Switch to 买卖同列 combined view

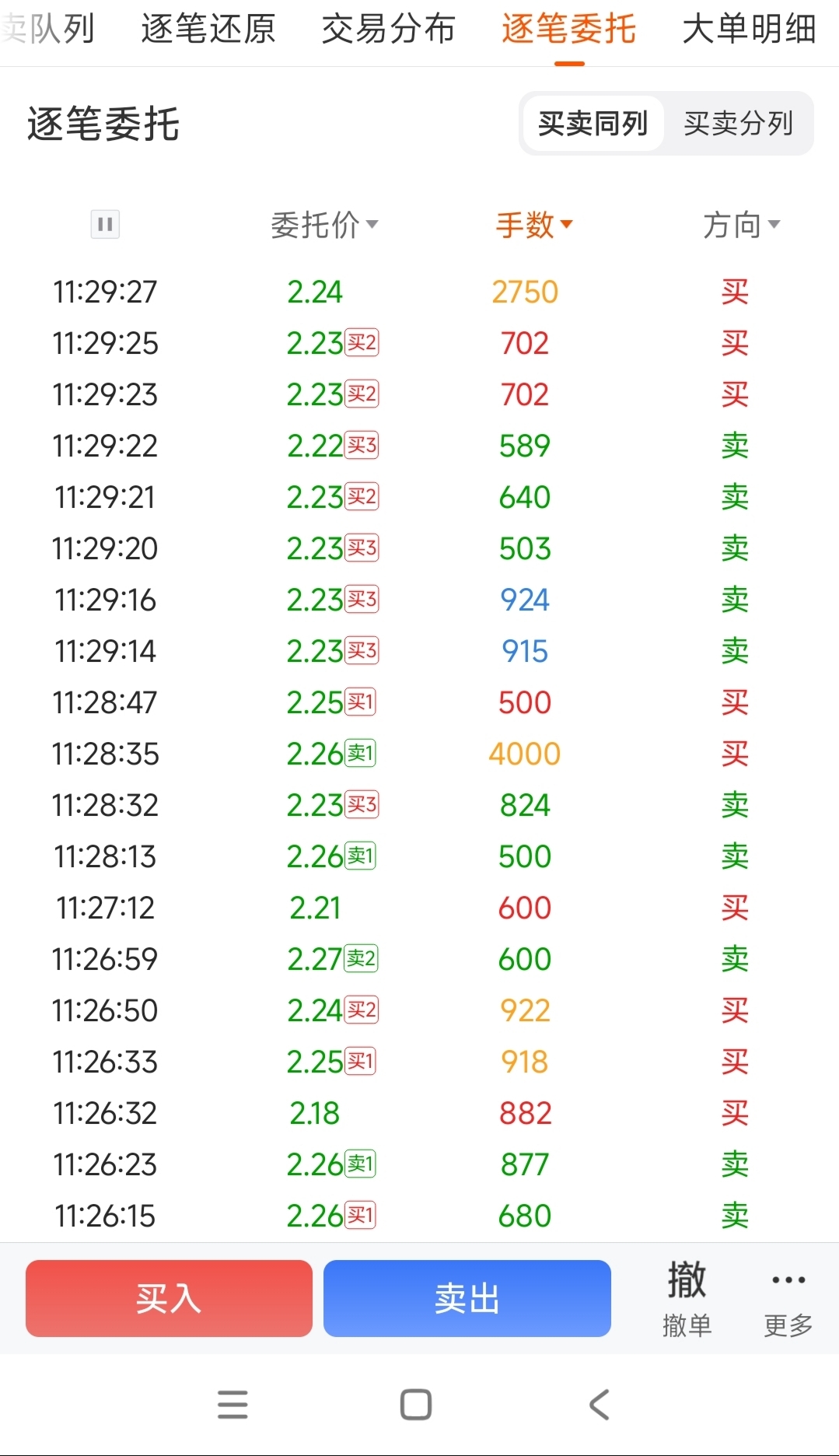click(x=593, y=124)
